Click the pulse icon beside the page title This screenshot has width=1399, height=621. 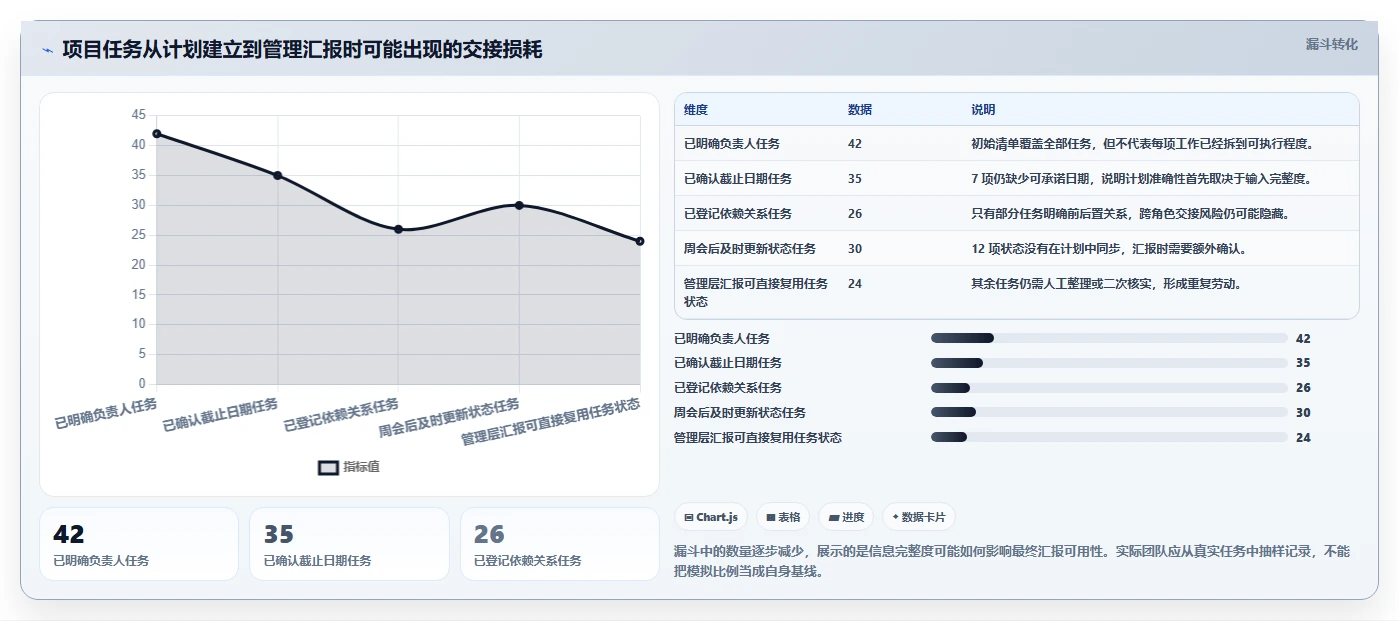[48, 50]
